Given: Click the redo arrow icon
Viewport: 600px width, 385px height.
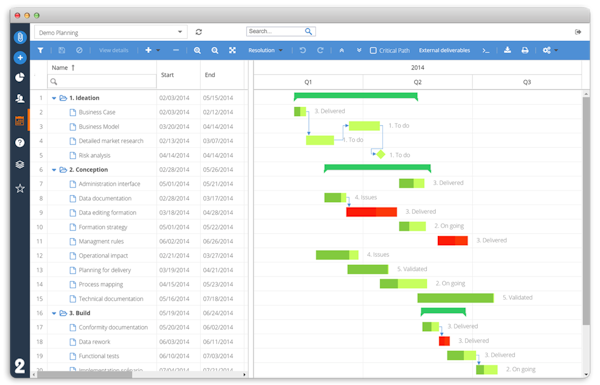Looking at the screenshot, I should coord(320,51).
